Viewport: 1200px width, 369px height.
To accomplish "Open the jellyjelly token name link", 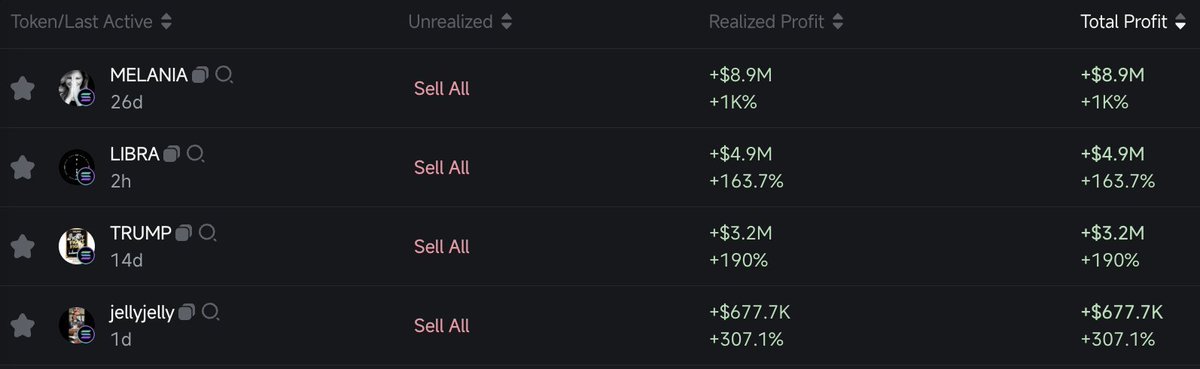I will tap(142, 313).
